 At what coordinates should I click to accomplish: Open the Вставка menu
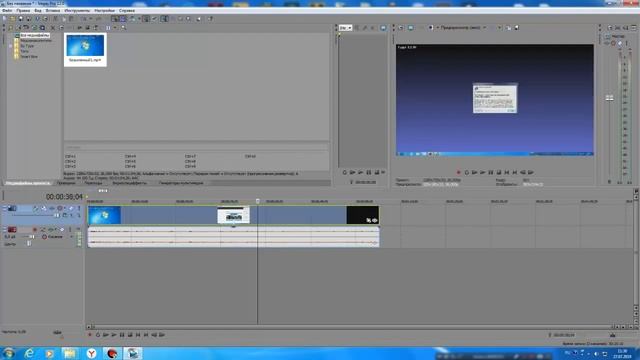point(53,11)
